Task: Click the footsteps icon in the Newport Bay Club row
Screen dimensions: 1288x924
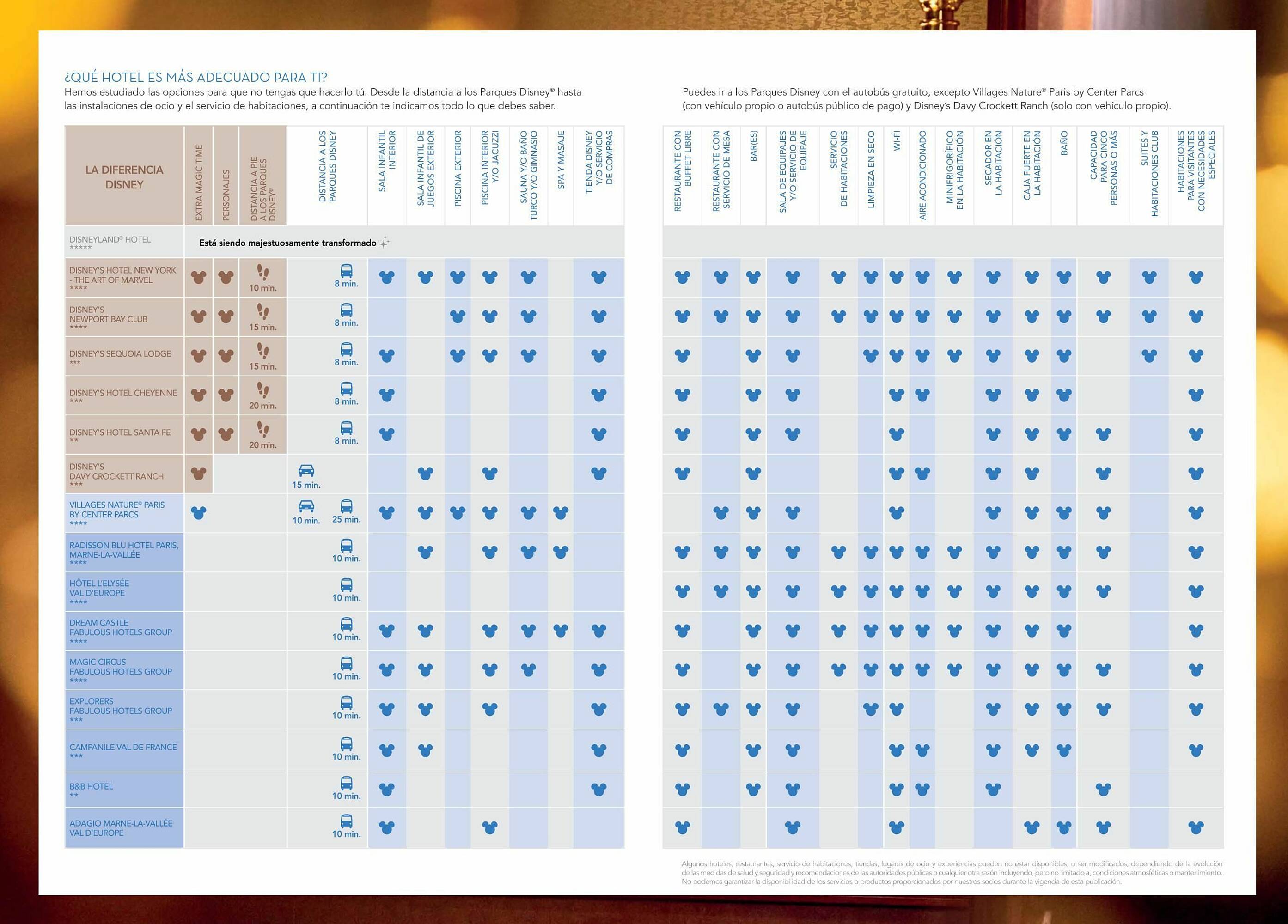Action: tap(262, 311)
